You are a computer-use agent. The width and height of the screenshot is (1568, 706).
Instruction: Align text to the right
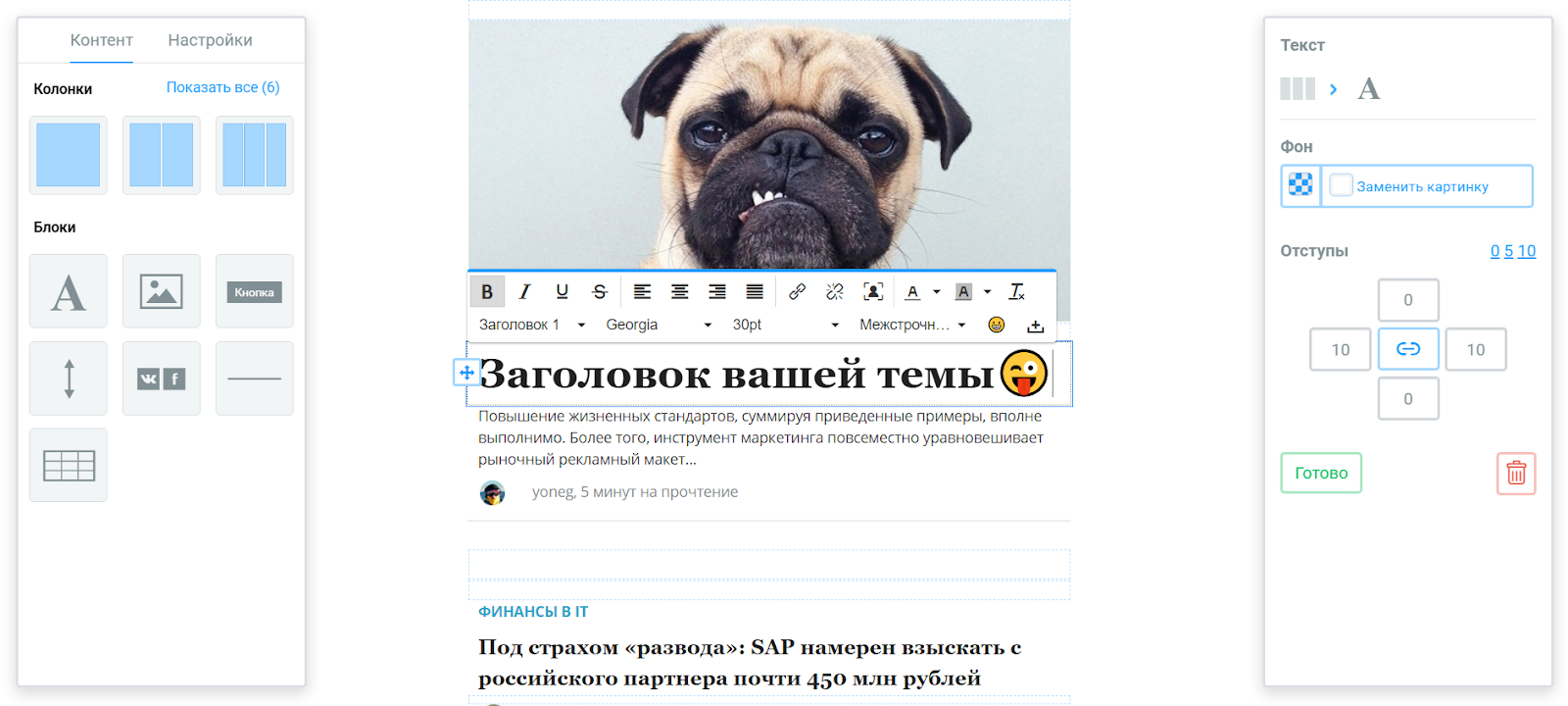pyautogui.click(x=717, y=292)
